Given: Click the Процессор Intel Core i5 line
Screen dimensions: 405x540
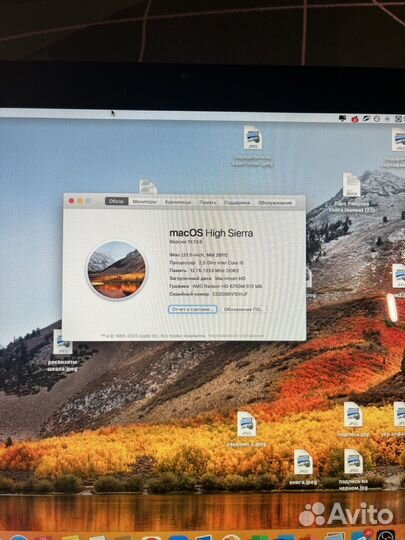Looking at the screenshot, I should click(x=207, y=262).
